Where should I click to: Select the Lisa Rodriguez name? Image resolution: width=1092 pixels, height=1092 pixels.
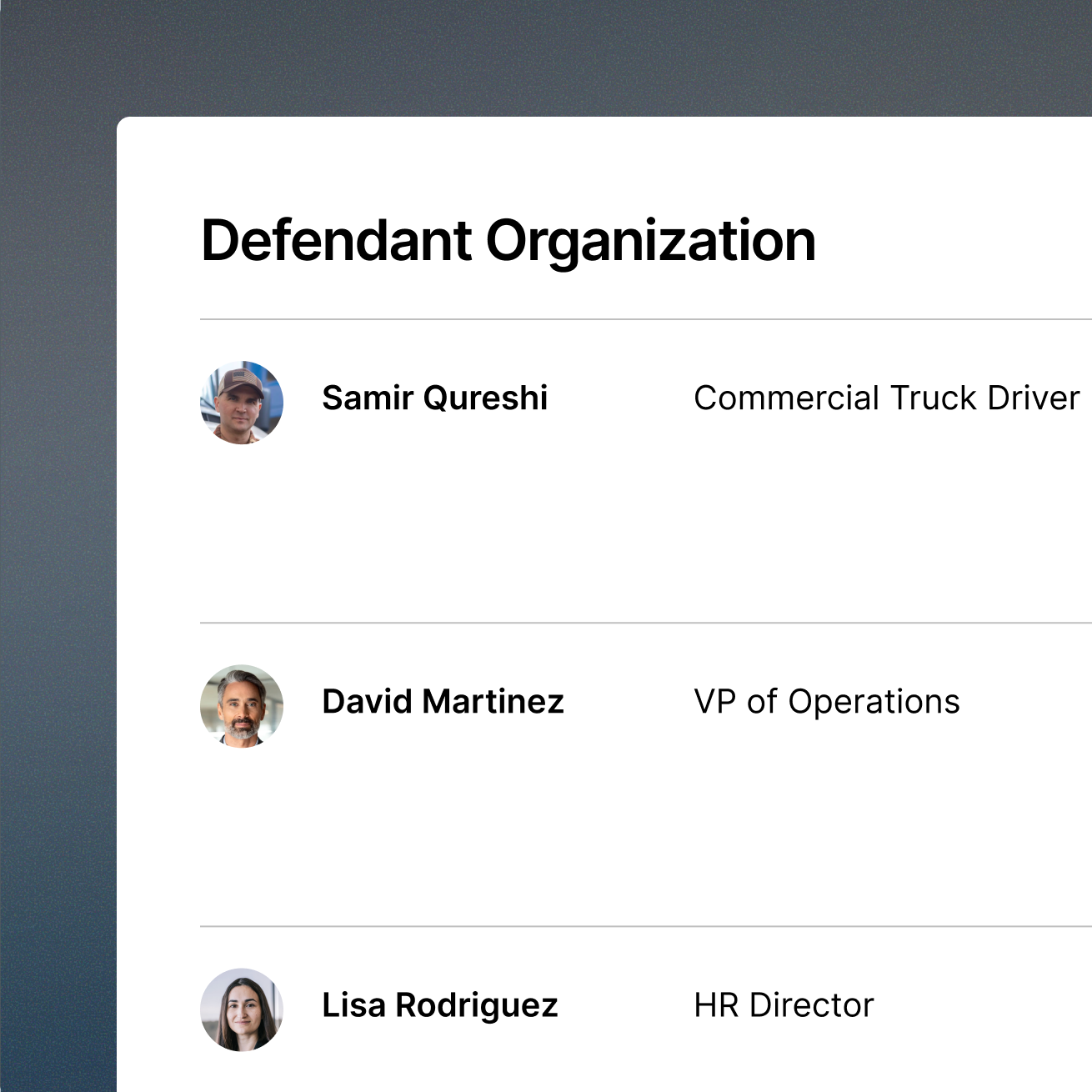tap(439, 1005)
